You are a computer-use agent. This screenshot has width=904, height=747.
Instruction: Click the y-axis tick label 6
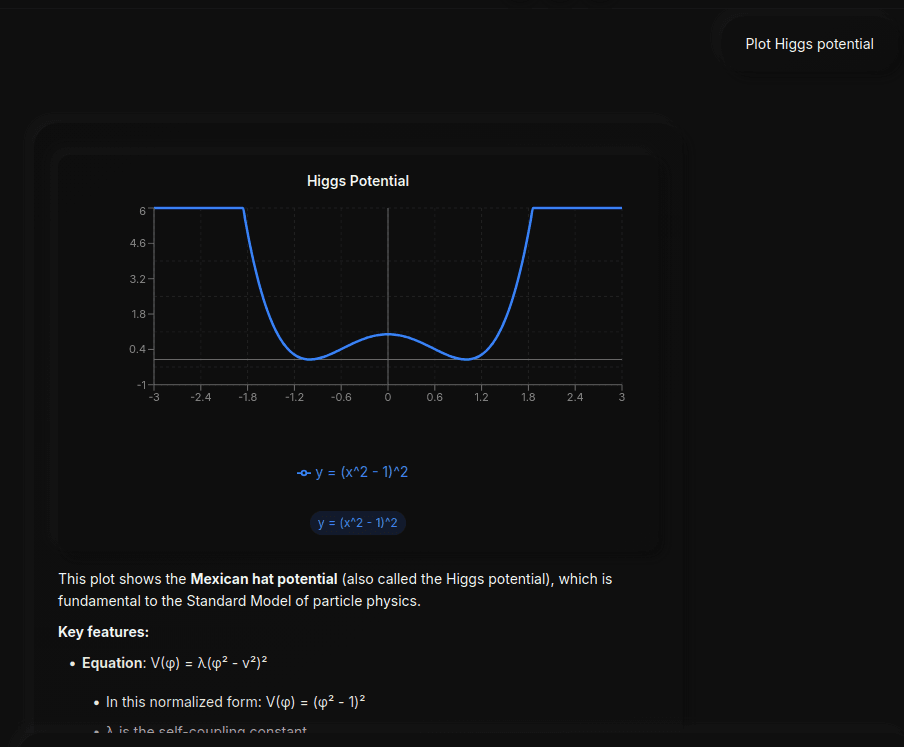(x=143, y=211)
